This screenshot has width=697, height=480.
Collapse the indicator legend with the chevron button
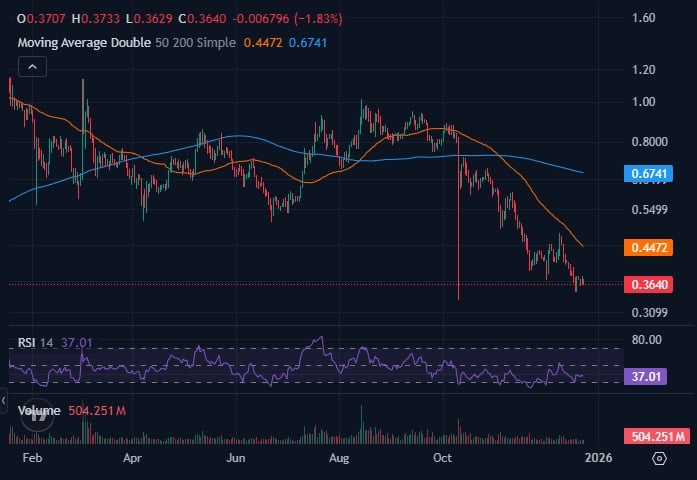[30, 67]
